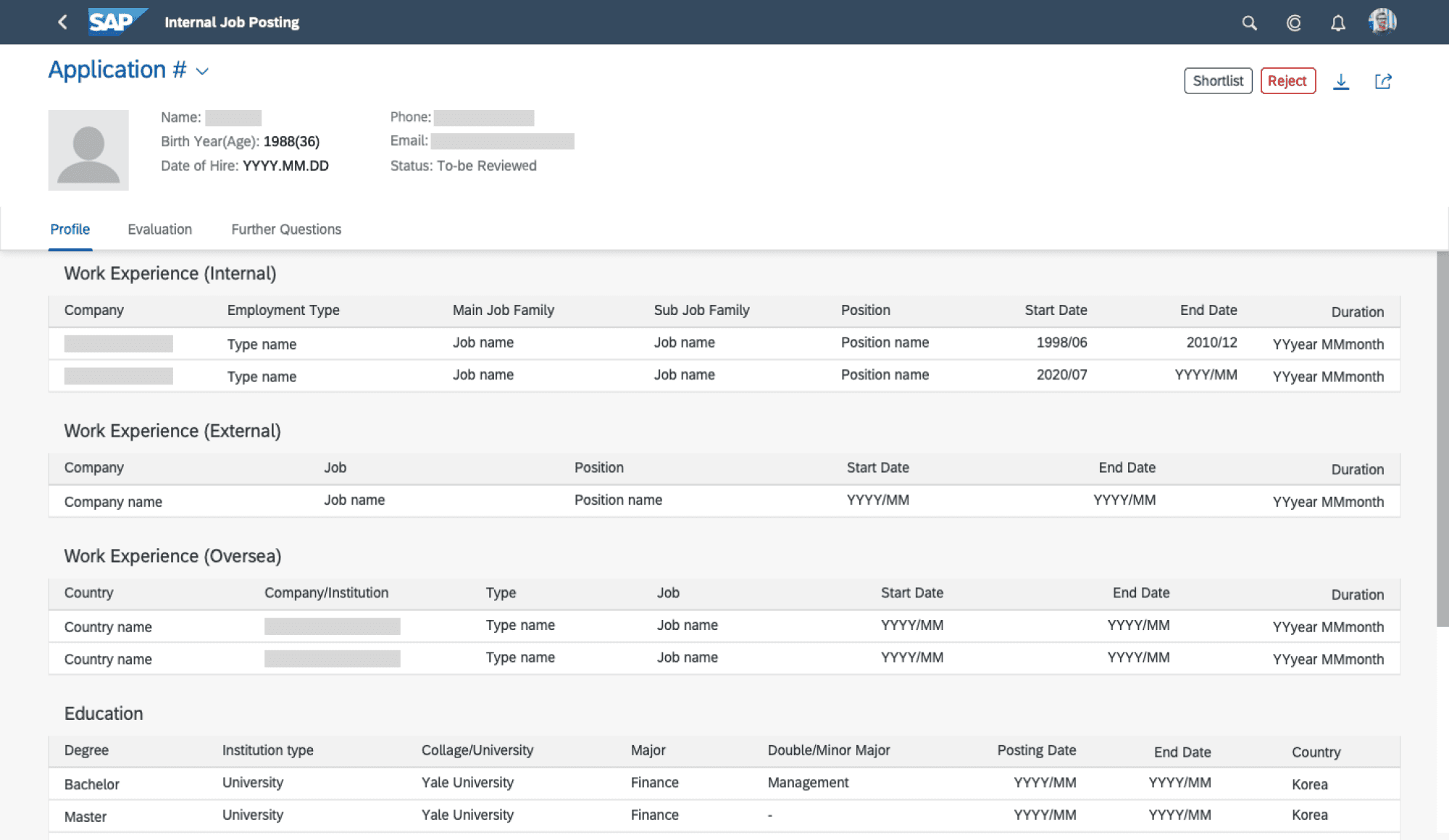
Task: Open notifications bell
Action: click(x=1337, y=23)
